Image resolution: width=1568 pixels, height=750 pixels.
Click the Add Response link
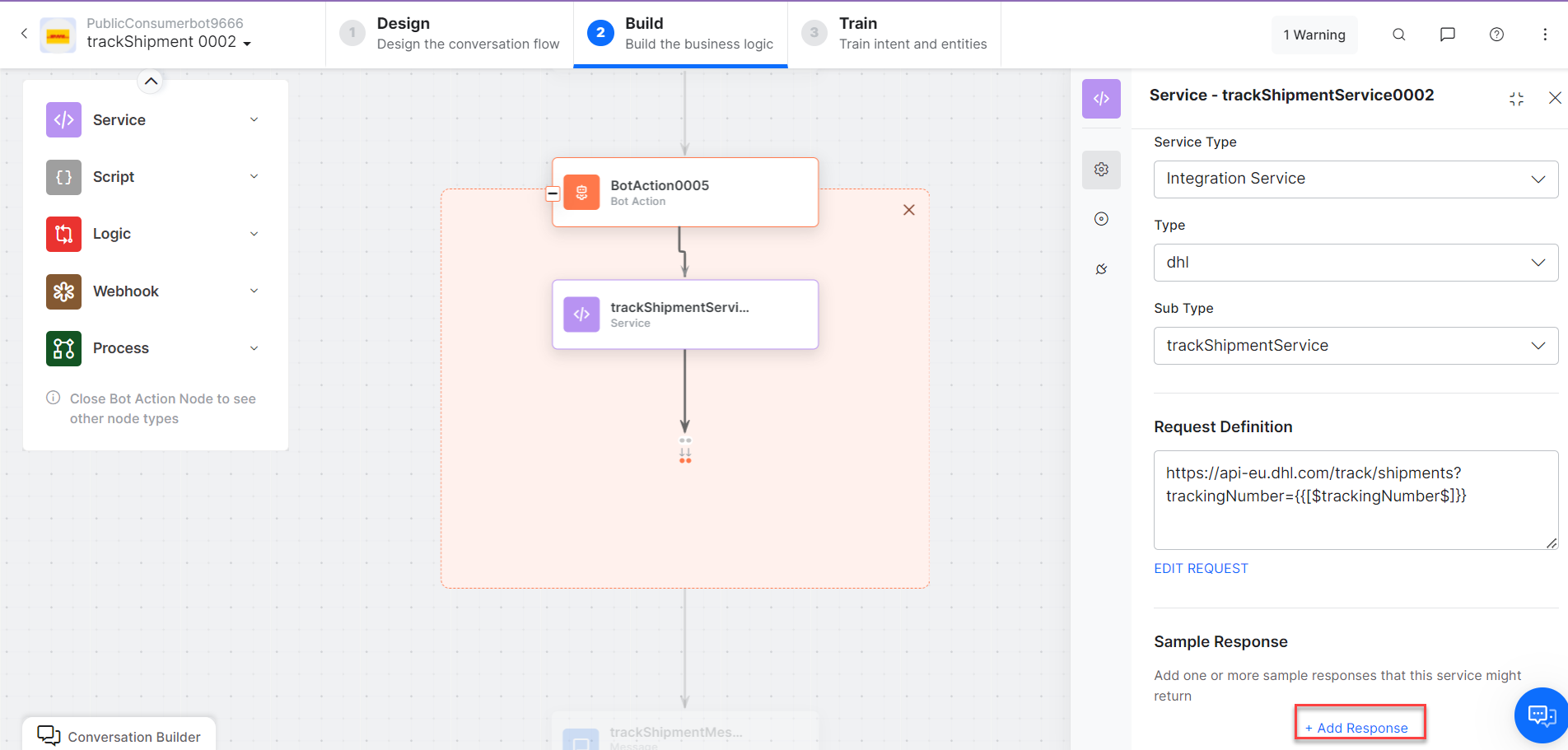[x=1359, y=728]
